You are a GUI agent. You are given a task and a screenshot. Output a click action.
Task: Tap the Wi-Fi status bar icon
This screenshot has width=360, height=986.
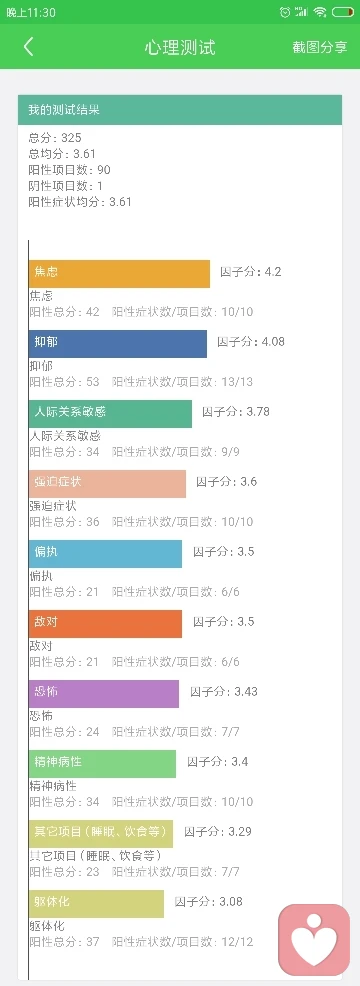[320, 12]
